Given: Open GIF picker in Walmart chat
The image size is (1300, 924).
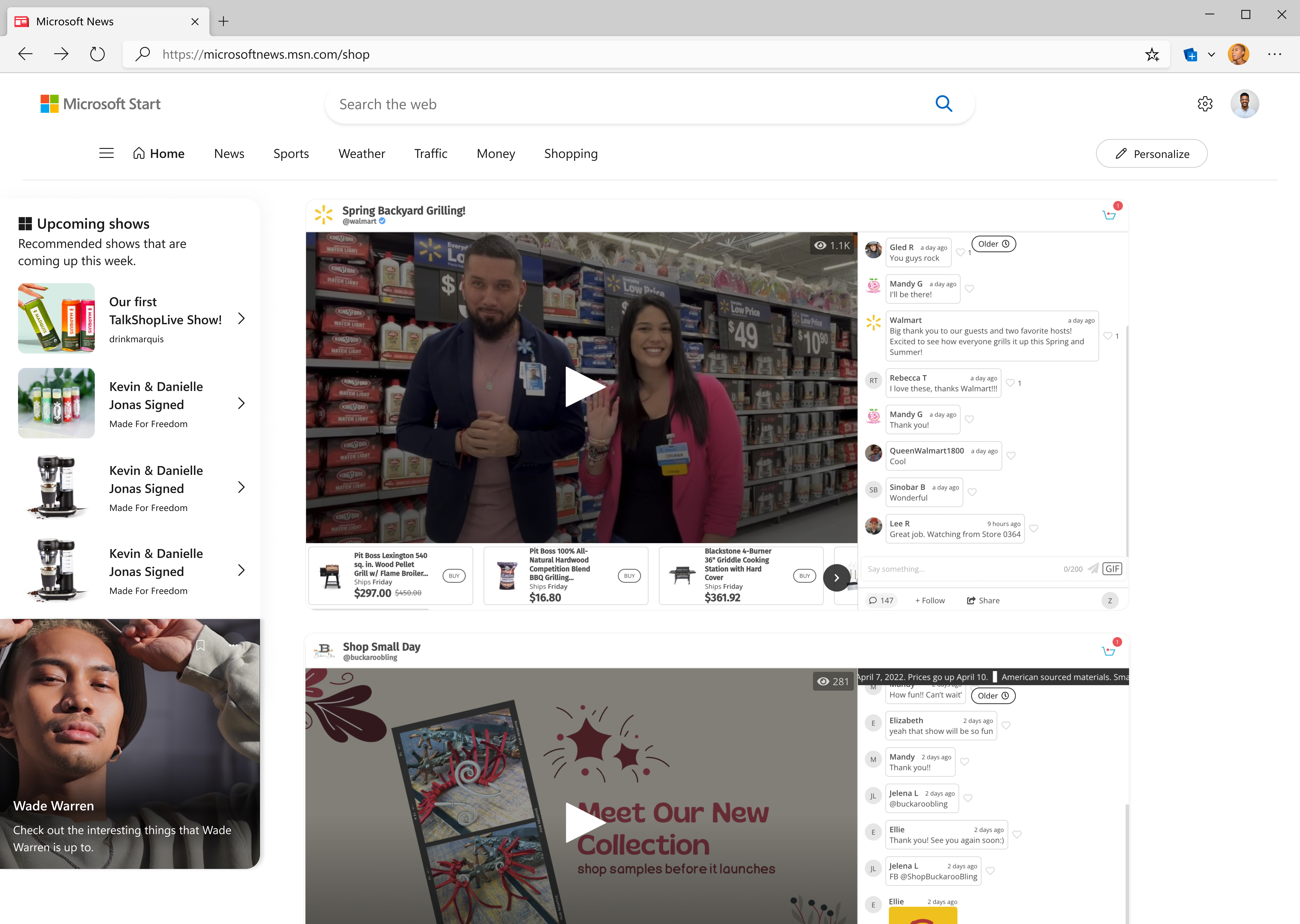Looking at the screenshot, I should (1112, 568).
